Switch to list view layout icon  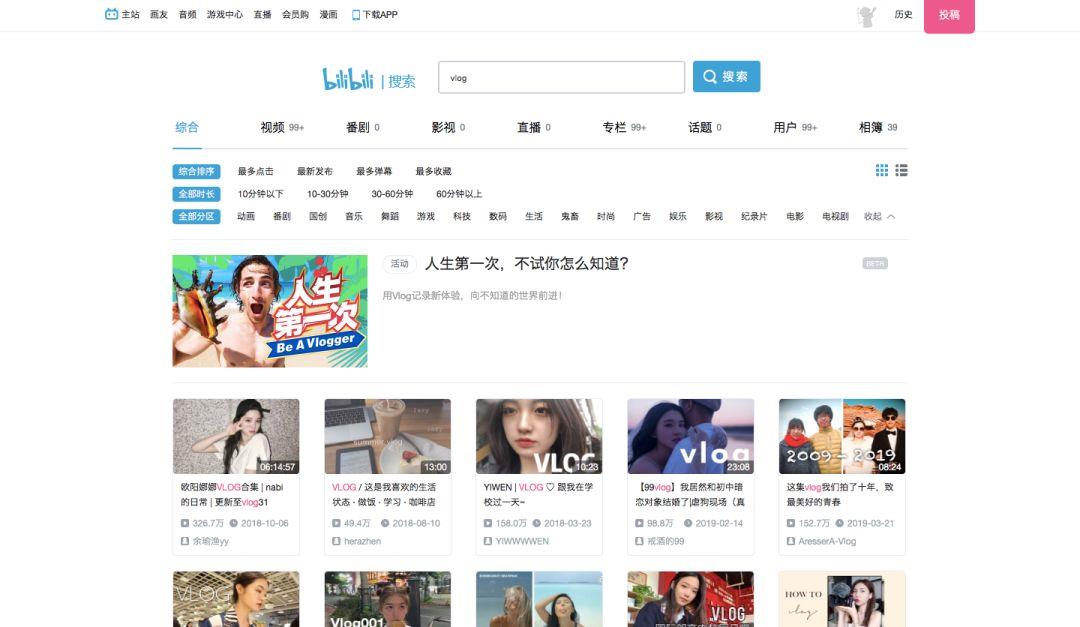901,171
